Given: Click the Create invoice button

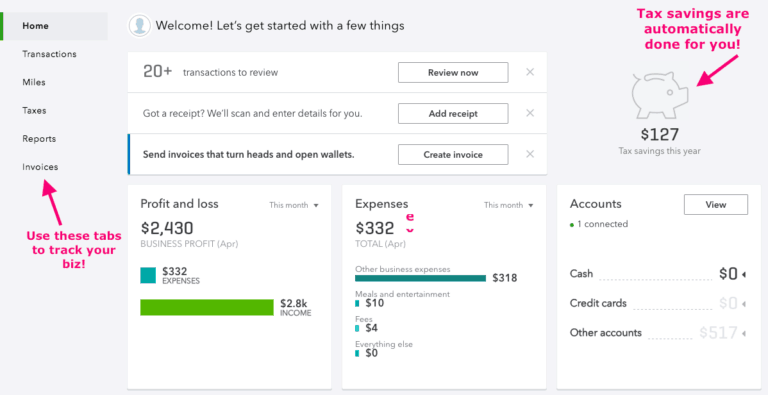Looking at the screenshot, I should pyautogui.click(x=453, y=154).
